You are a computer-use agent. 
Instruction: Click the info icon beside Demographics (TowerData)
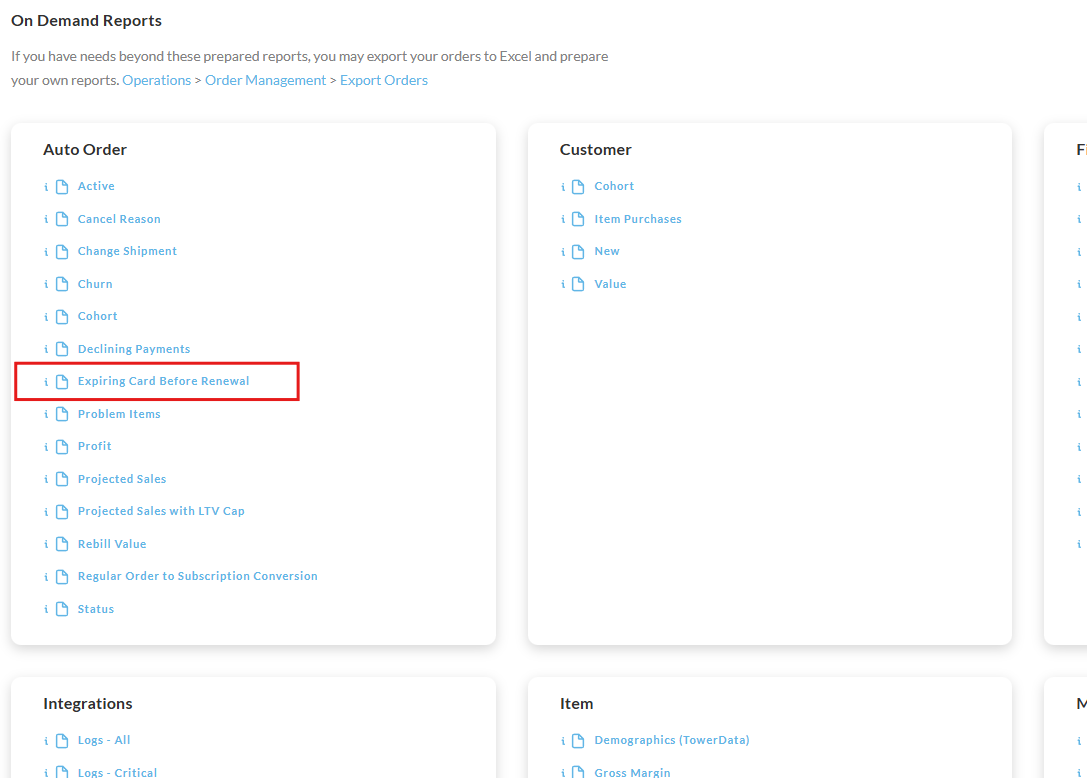(x=563, y=741)
